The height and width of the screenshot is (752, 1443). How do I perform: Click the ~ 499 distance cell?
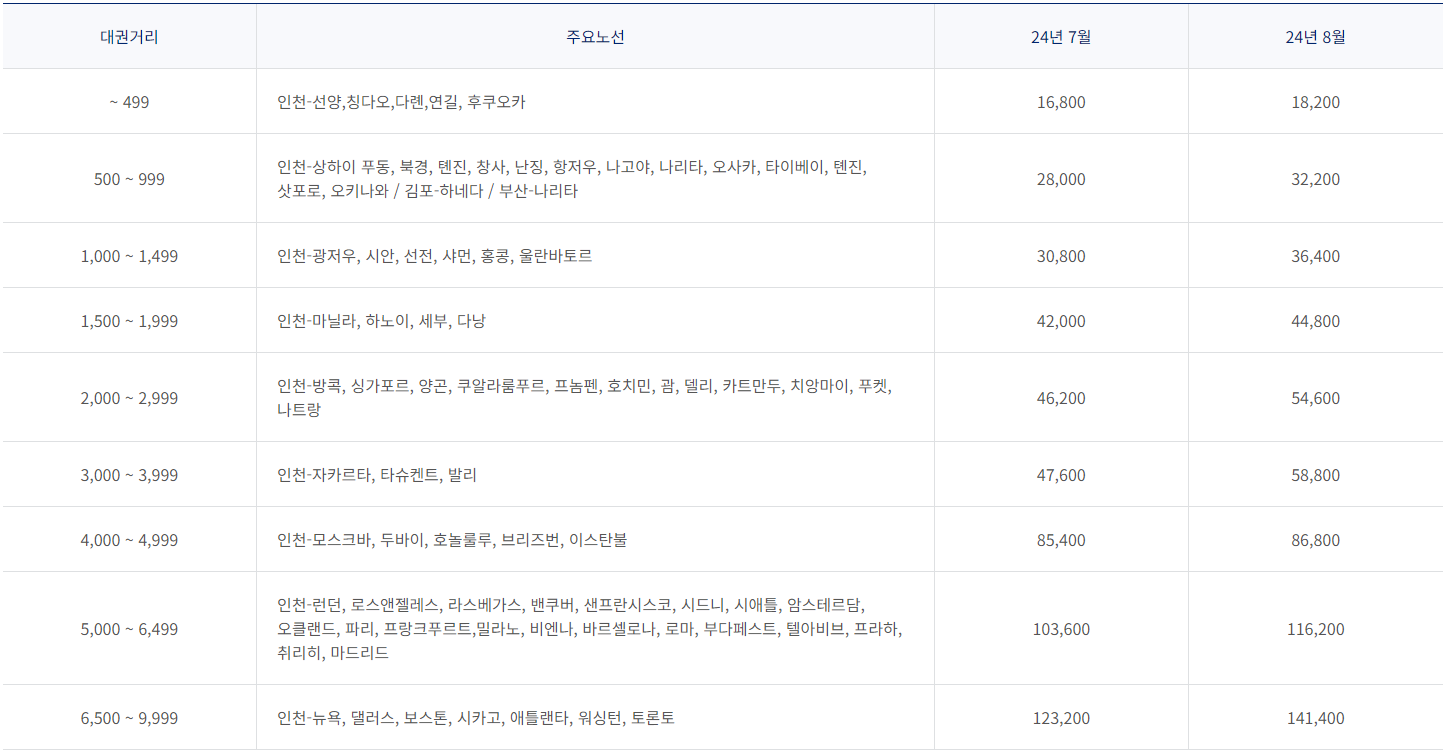pos(128,101)
